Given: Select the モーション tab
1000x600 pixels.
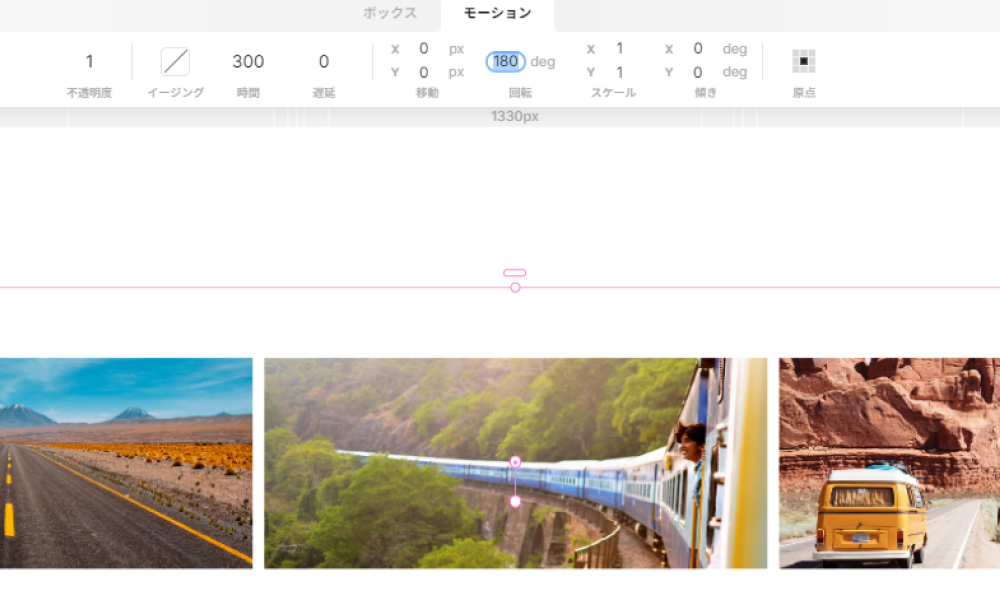Looking at the screenshot, I should [497, 13].
